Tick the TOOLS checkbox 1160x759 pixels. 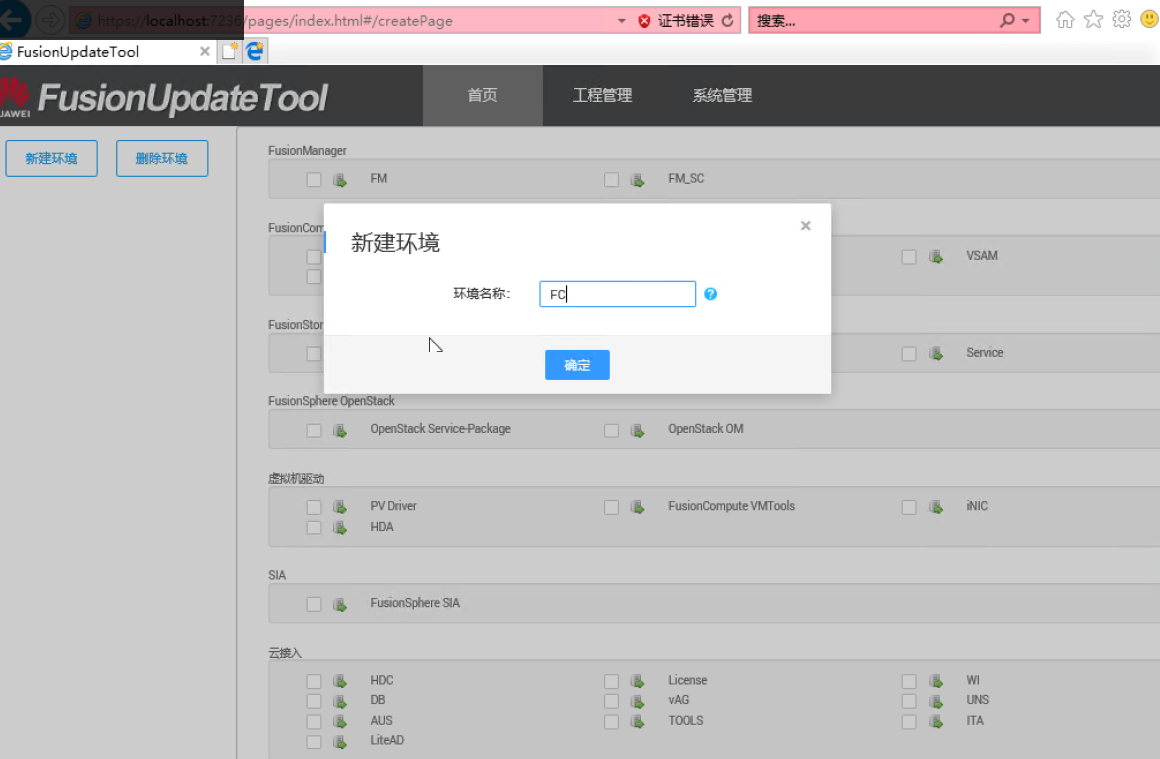coord(611,721)
